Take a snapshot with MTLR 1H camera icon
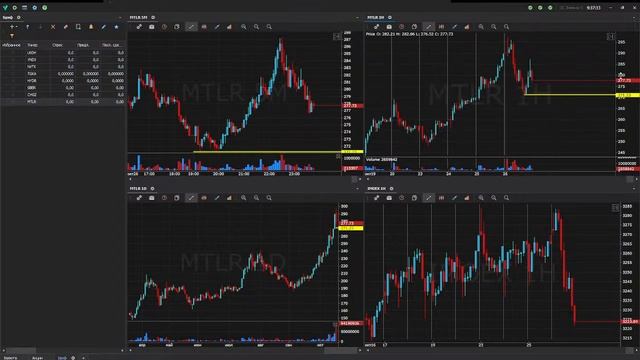Viewport: 640px width, 360px height. [389, 27]
